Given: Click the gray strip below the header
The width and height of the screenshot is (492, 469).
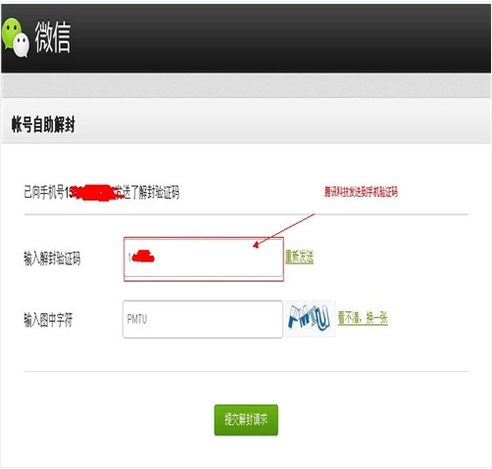Looking at the screenshot, I should (x=246, y=86).
